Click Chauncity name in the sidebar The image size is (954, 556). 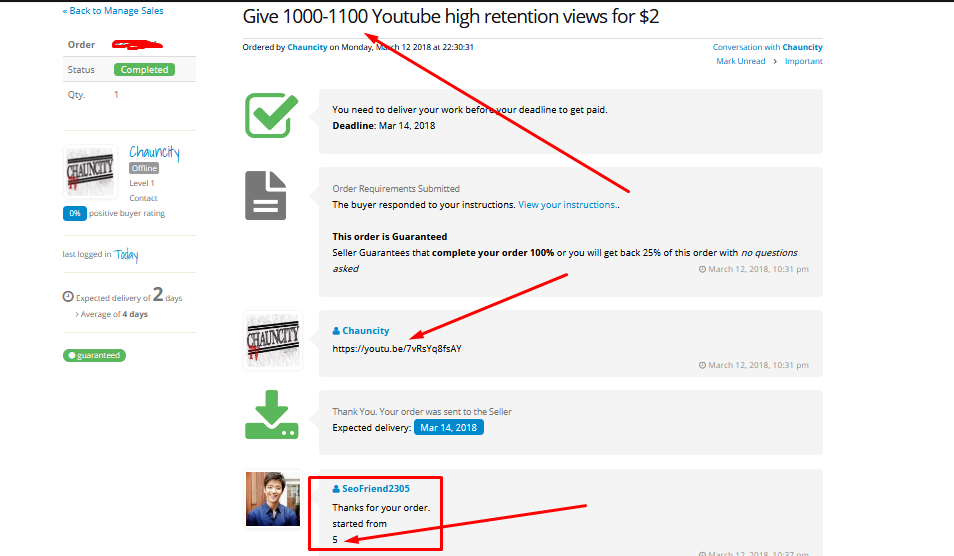coord(155,152)
